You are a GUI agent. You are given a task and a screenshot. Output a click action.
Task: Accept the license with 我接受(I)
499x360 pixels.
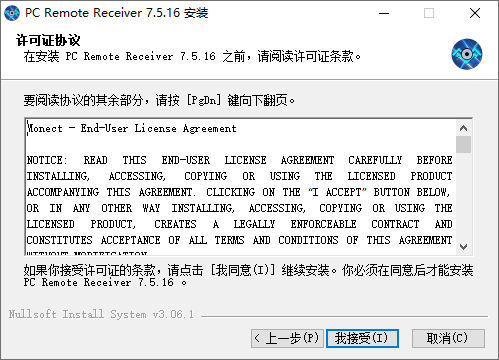coord(362,338)
